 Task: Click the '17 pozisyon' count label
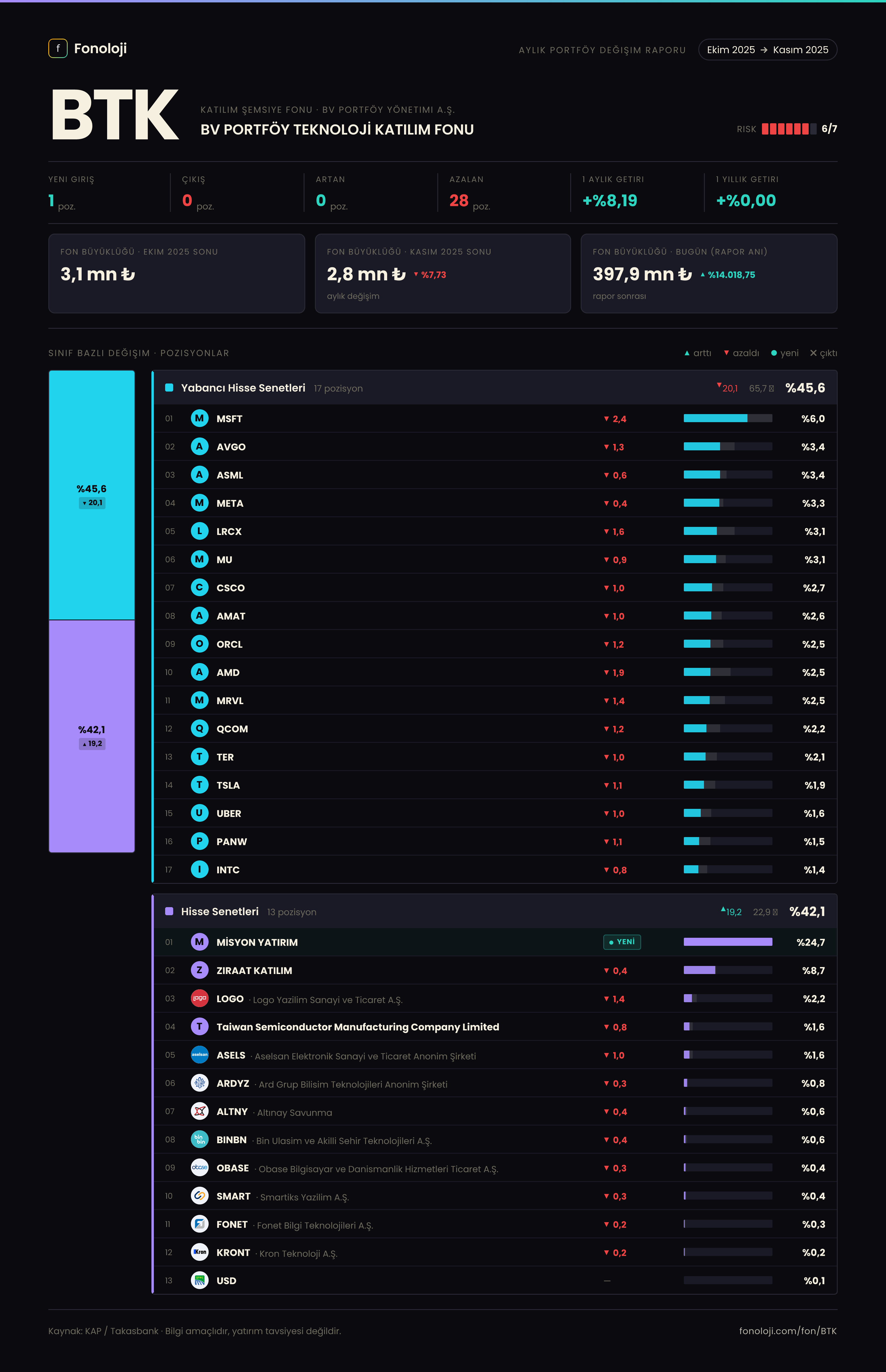click(338, 389)
